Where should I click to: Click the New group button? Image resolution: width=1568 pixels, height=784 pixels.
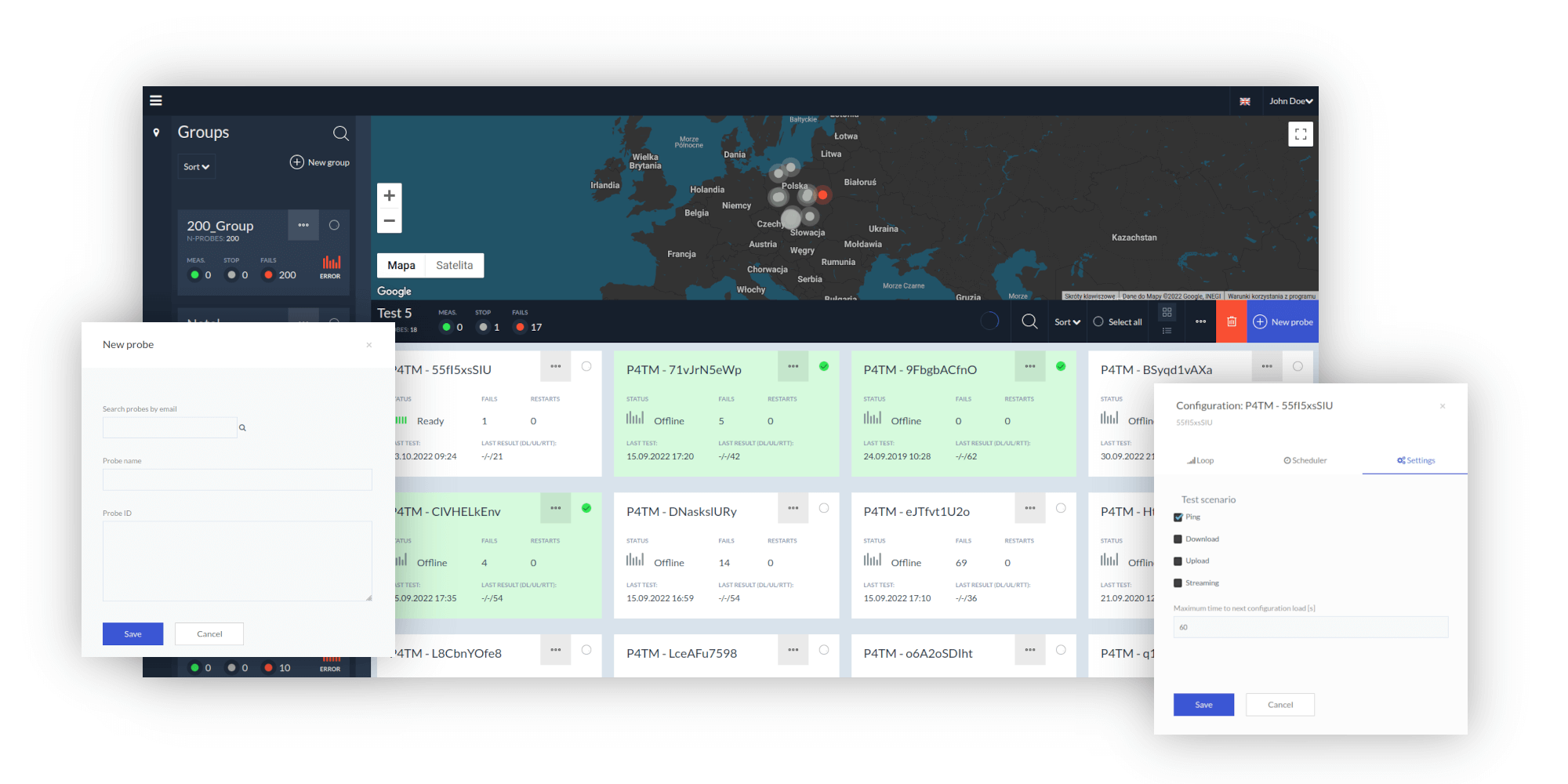coord(320,162)
